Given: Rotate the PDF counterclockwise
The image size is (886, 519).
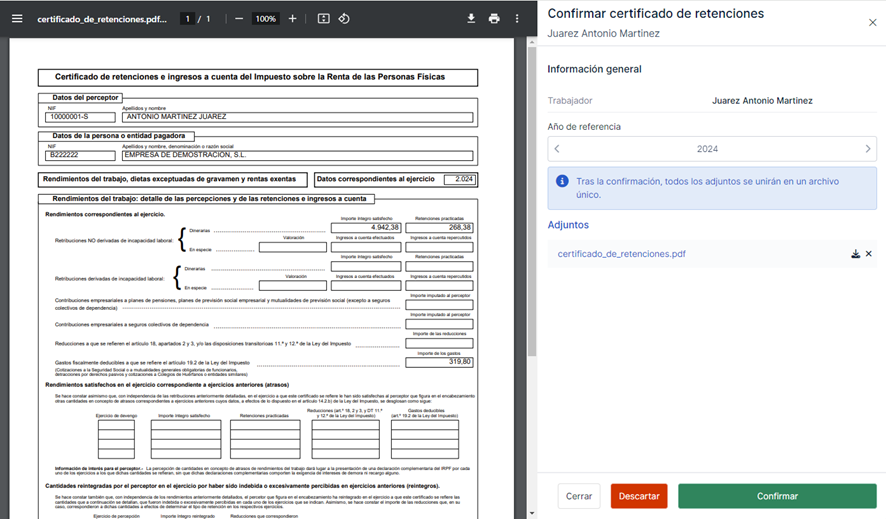Looking at the screenshot, I should click(x=344, y=19).
